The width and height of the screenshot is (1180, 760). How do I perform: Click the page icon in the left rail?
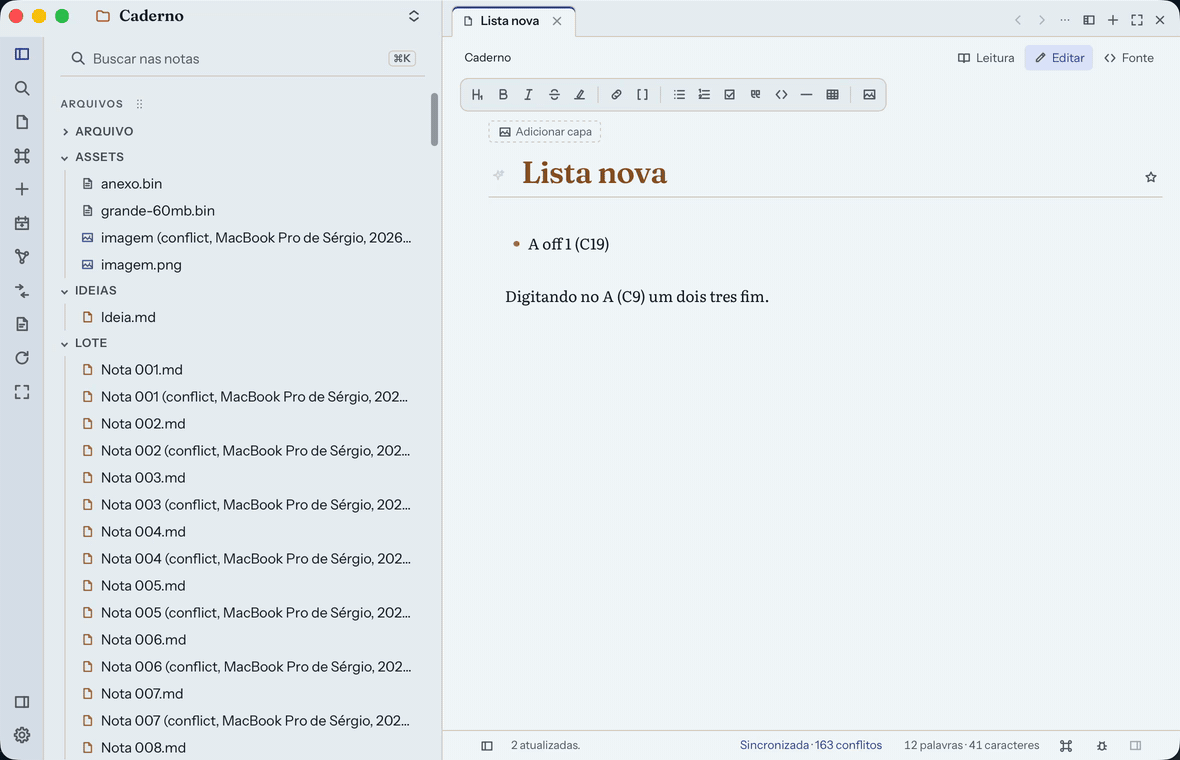tap(22, 122)
